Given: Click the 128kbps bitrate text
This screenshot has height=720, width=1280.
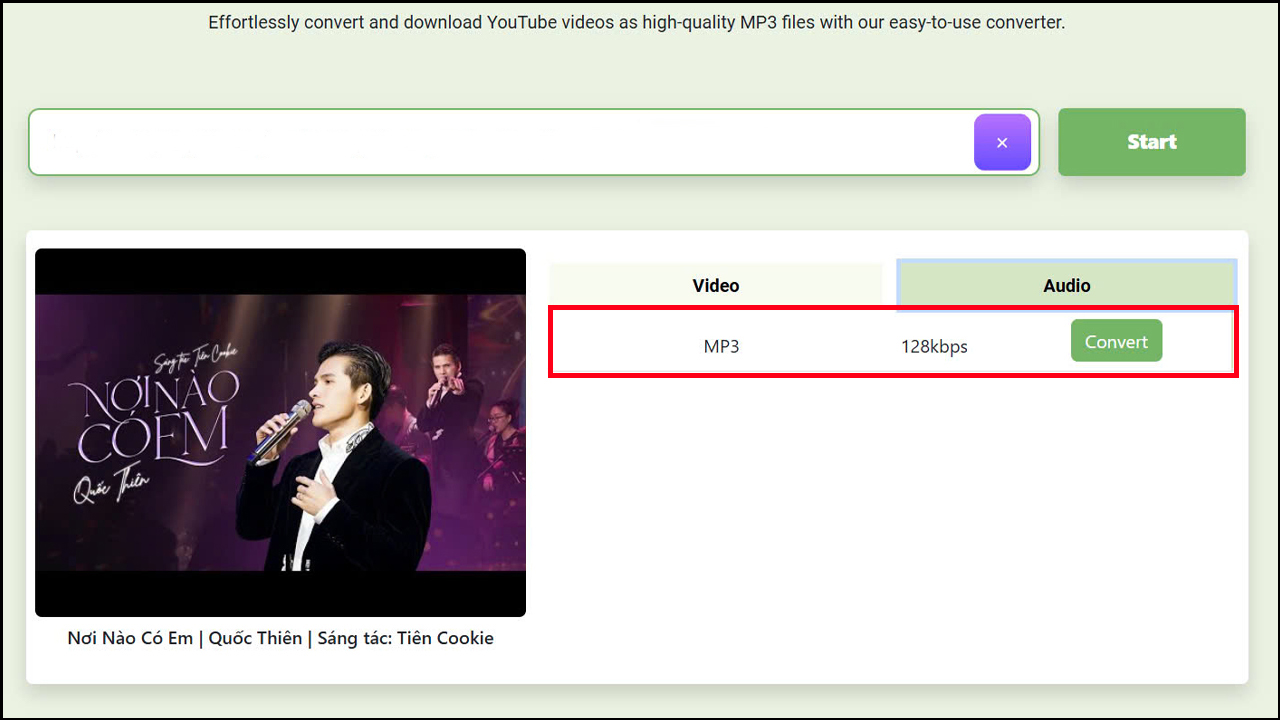Looking at the screenshot, I should click(934, 347).
